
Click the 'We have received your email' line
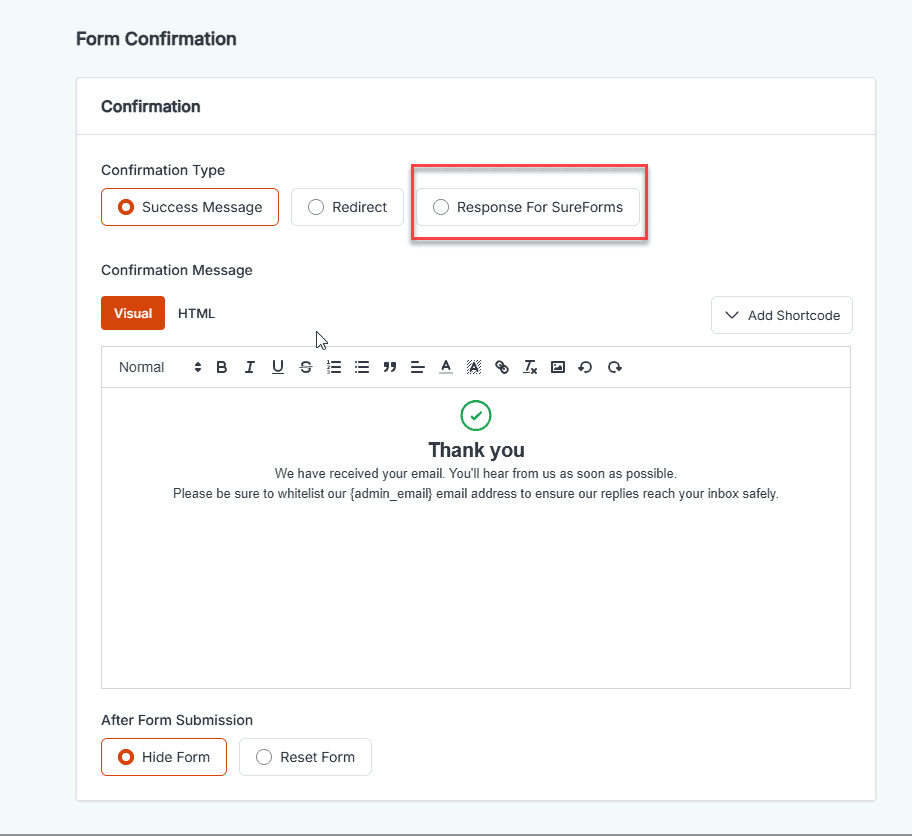pyautogui.click(x=476, y=474)
